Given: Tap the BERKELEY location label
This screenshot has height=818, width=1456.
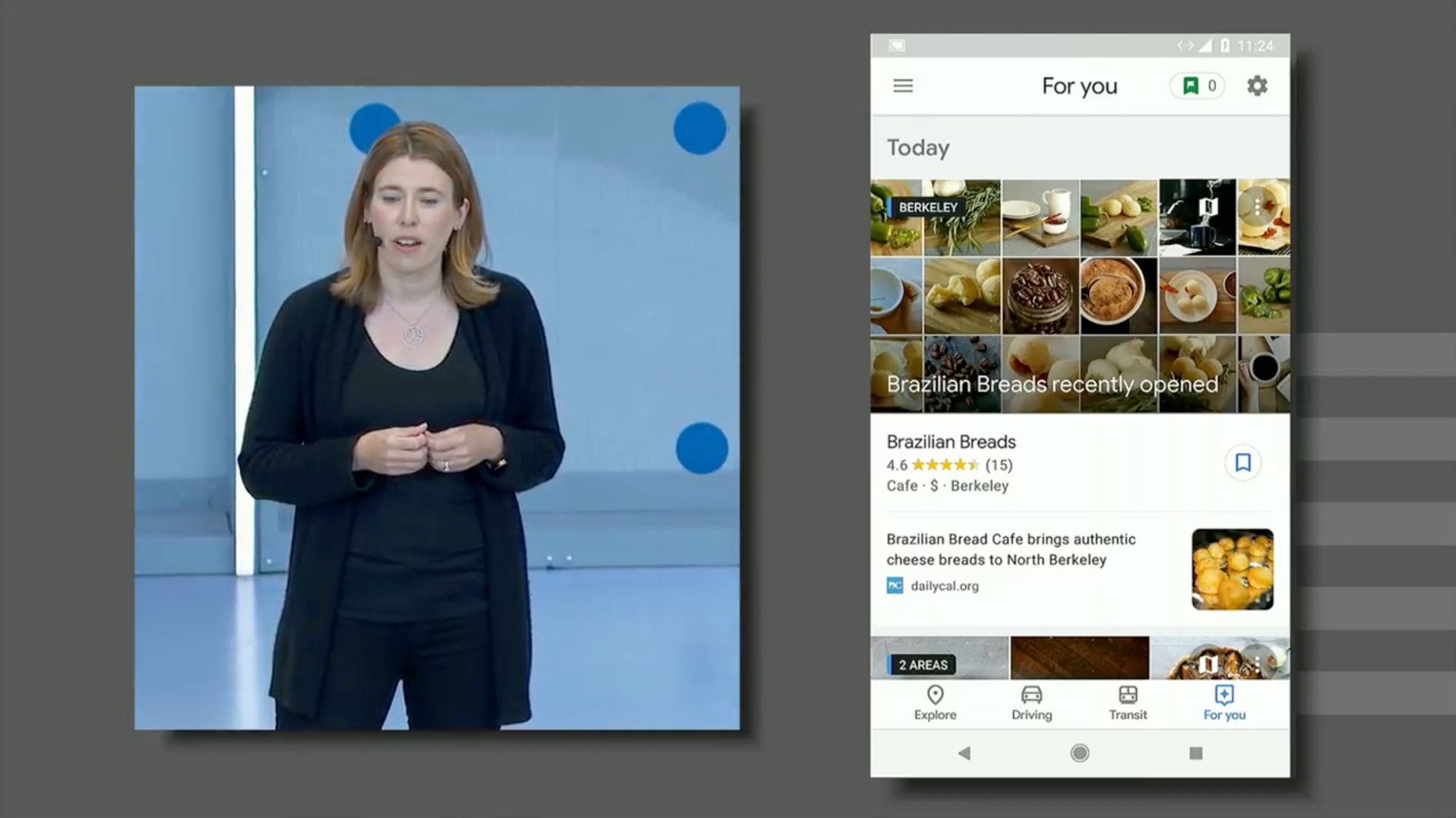Looking at the screenshot, I should click(926, 207).
